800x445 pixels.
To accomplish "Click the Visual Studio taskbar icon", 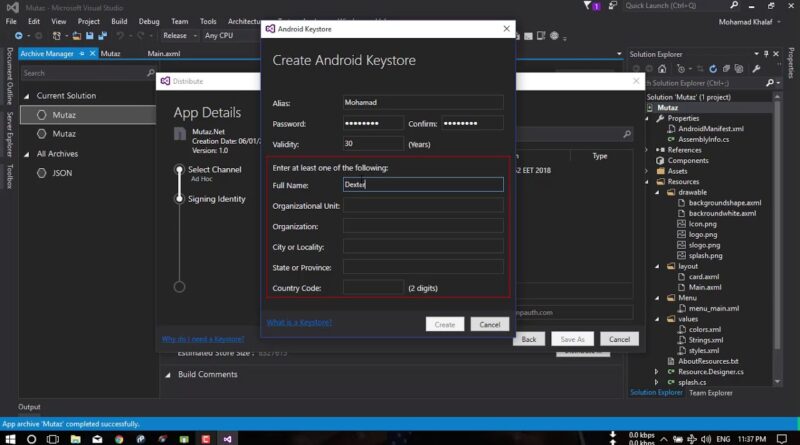I will pyautogui.click(x=228, y=439).
